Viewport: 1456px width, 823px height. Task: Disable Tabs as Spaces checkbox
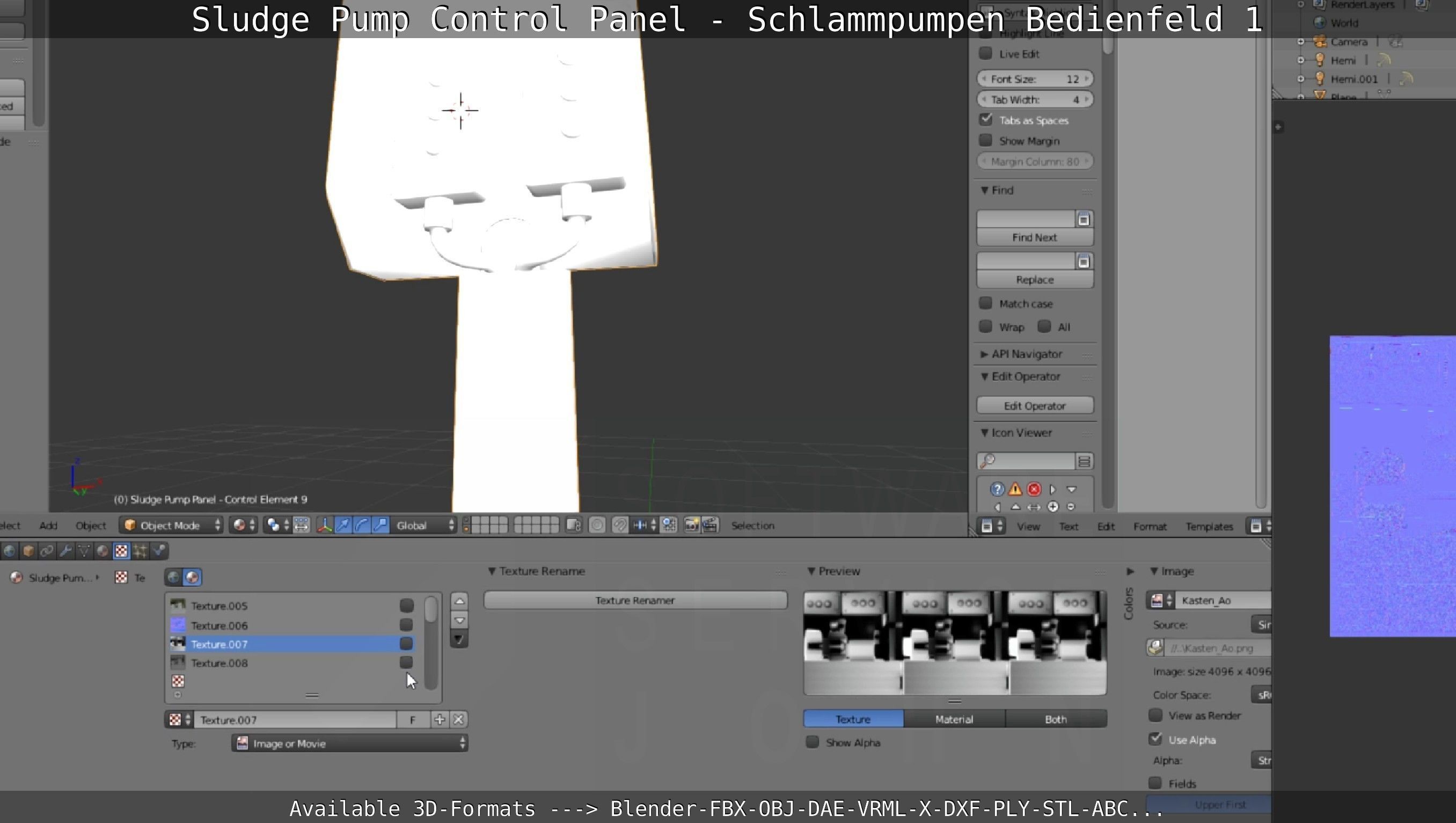[986, 120]
